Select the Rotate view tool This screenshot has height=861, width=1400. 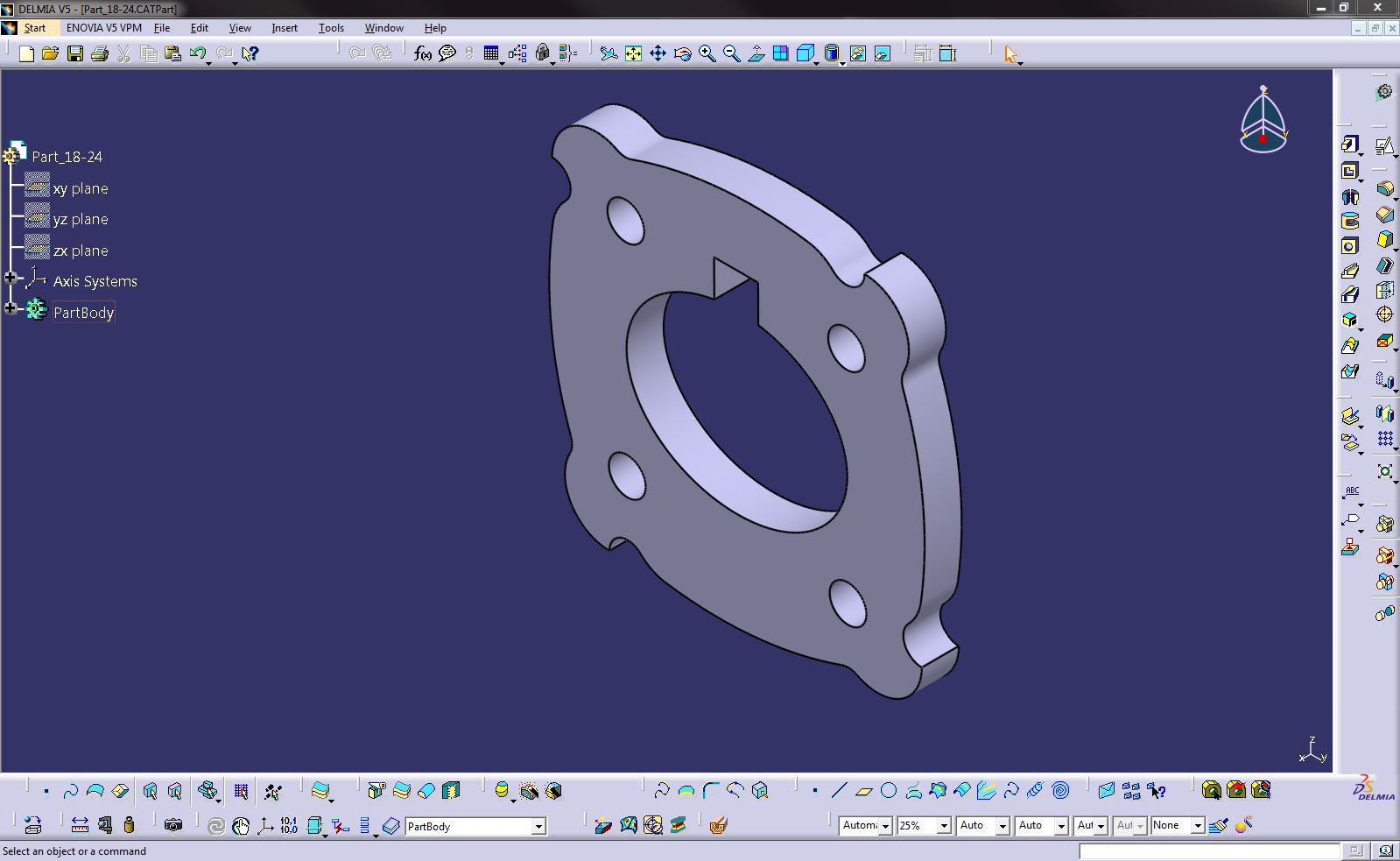pos(682,53)
